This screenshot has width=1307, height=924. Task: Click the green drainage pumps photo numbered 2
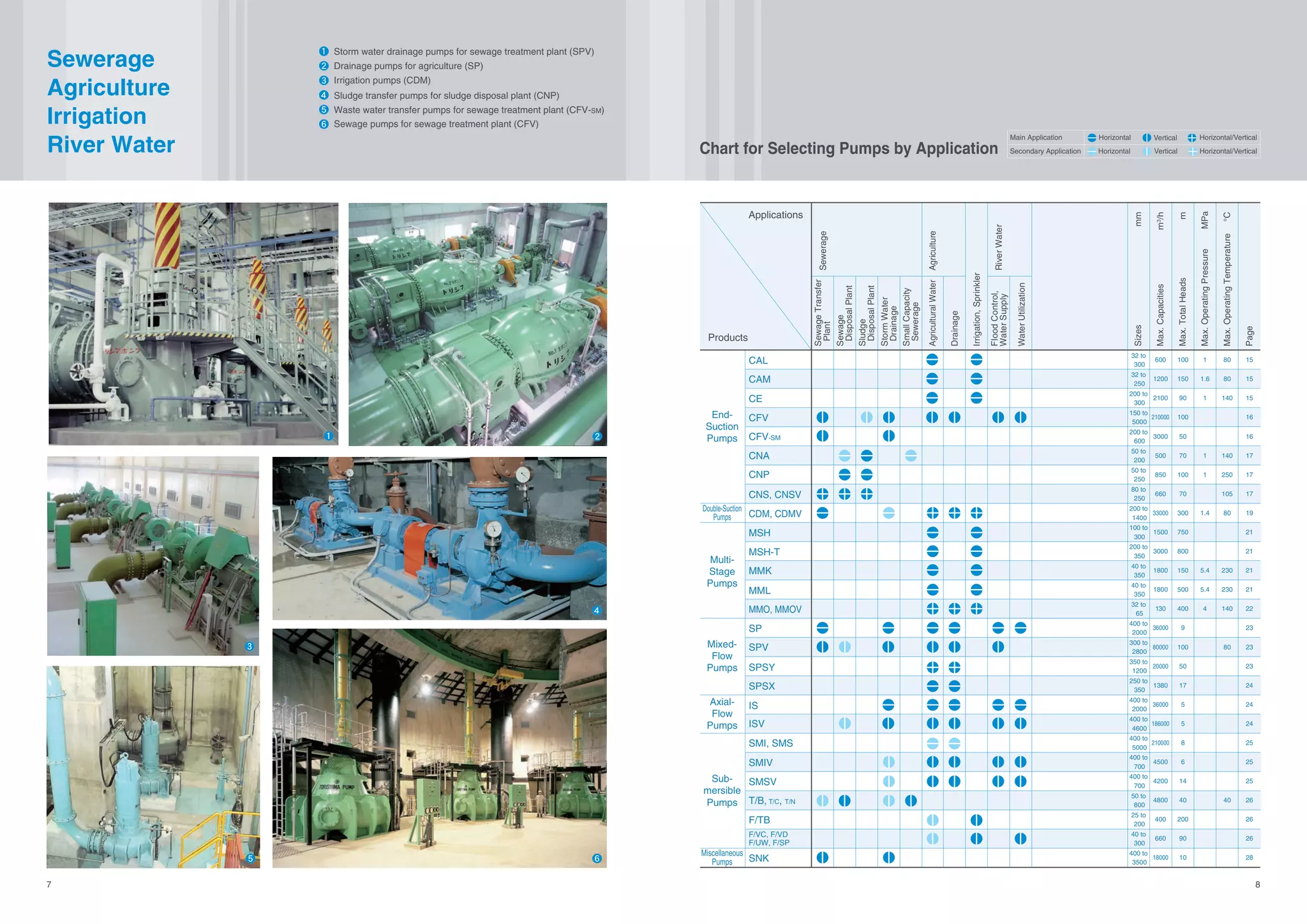point(477,324)
